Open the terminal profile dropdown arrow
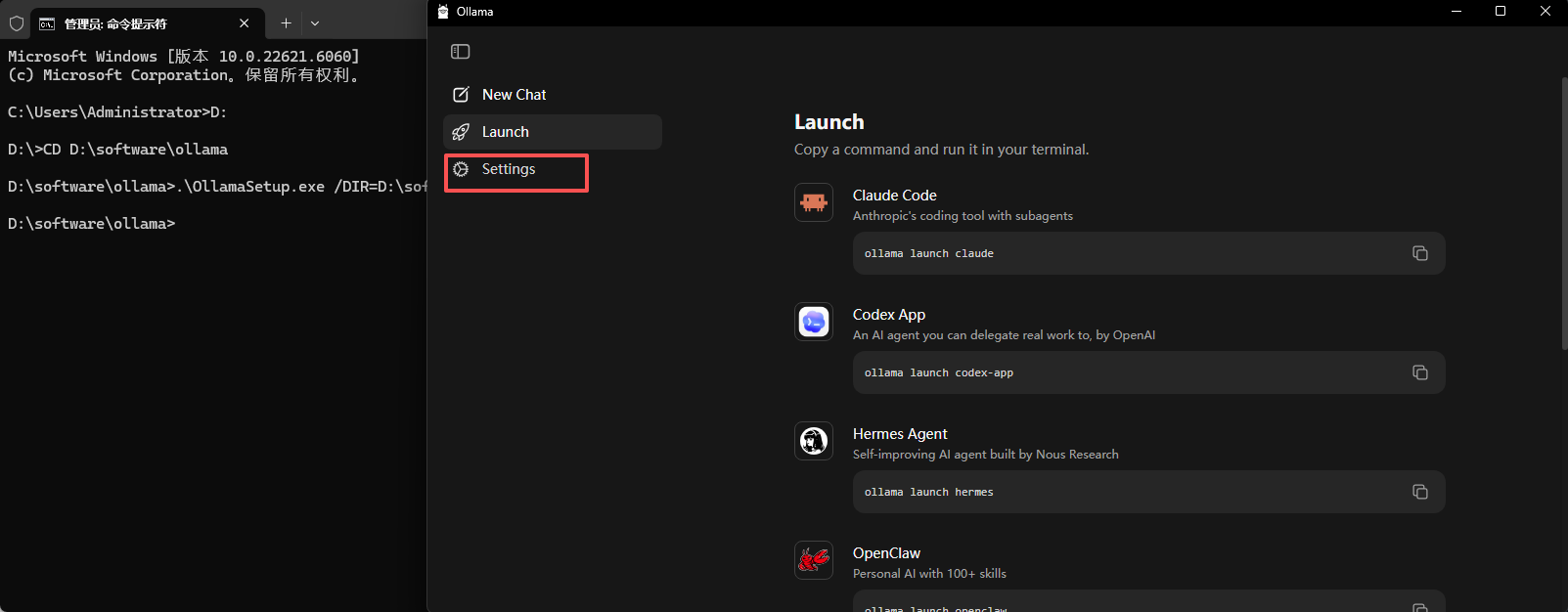This screenshot has height=612, width=1568. click(x=315, y=23)
